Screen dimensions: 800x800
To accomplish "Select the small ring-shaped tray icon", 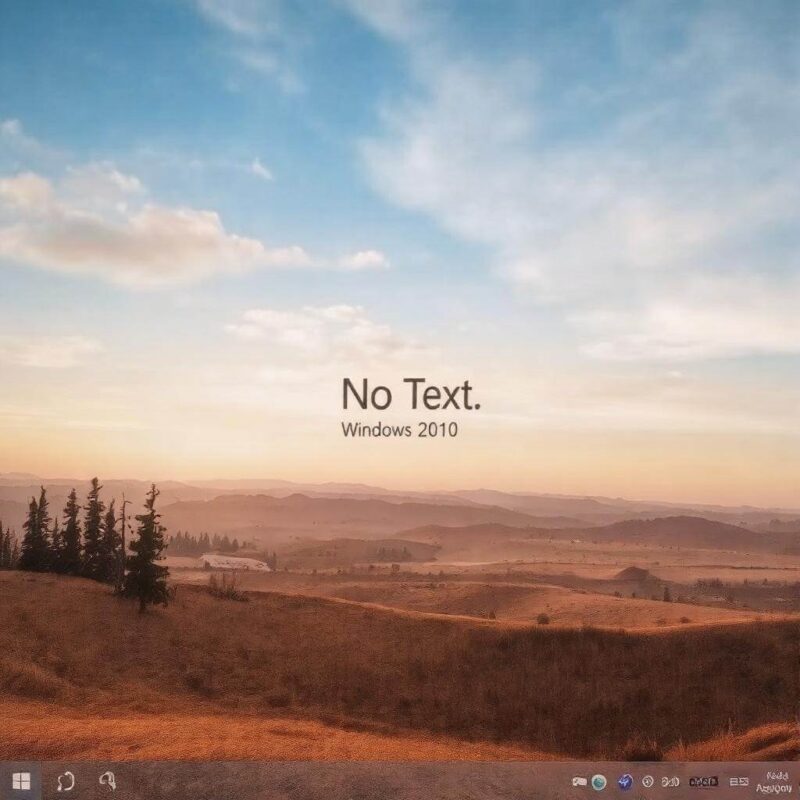I will tap(648, 782).
